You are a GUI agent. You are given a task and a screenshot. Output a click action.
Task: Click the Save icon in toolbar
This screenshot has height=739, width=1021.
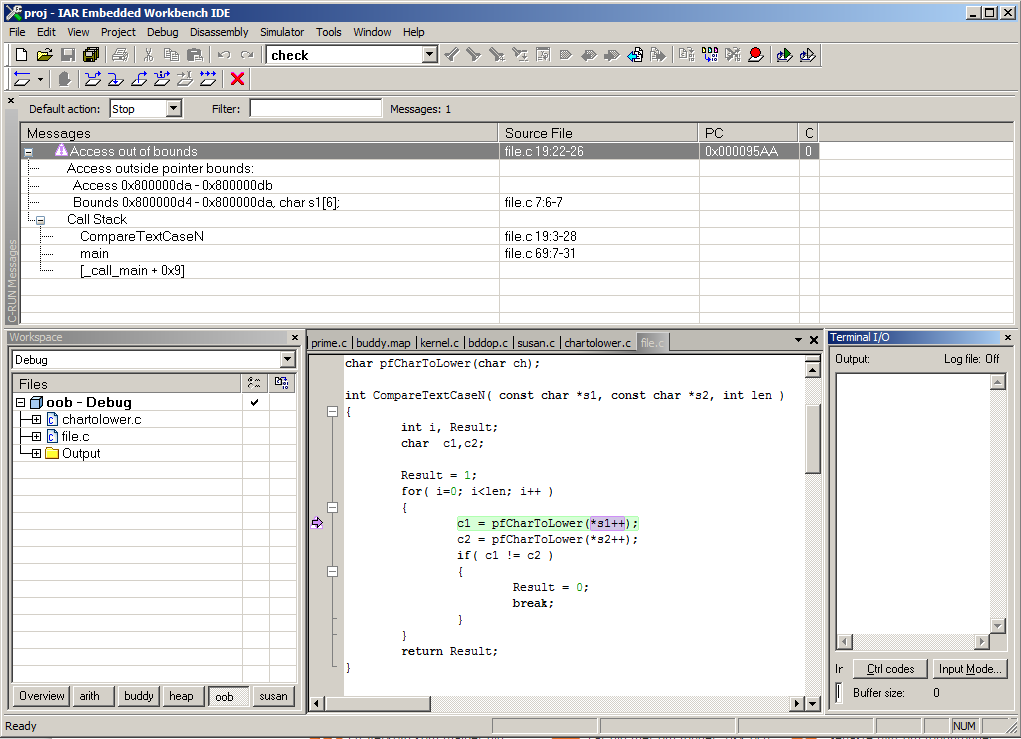[68, 55]
